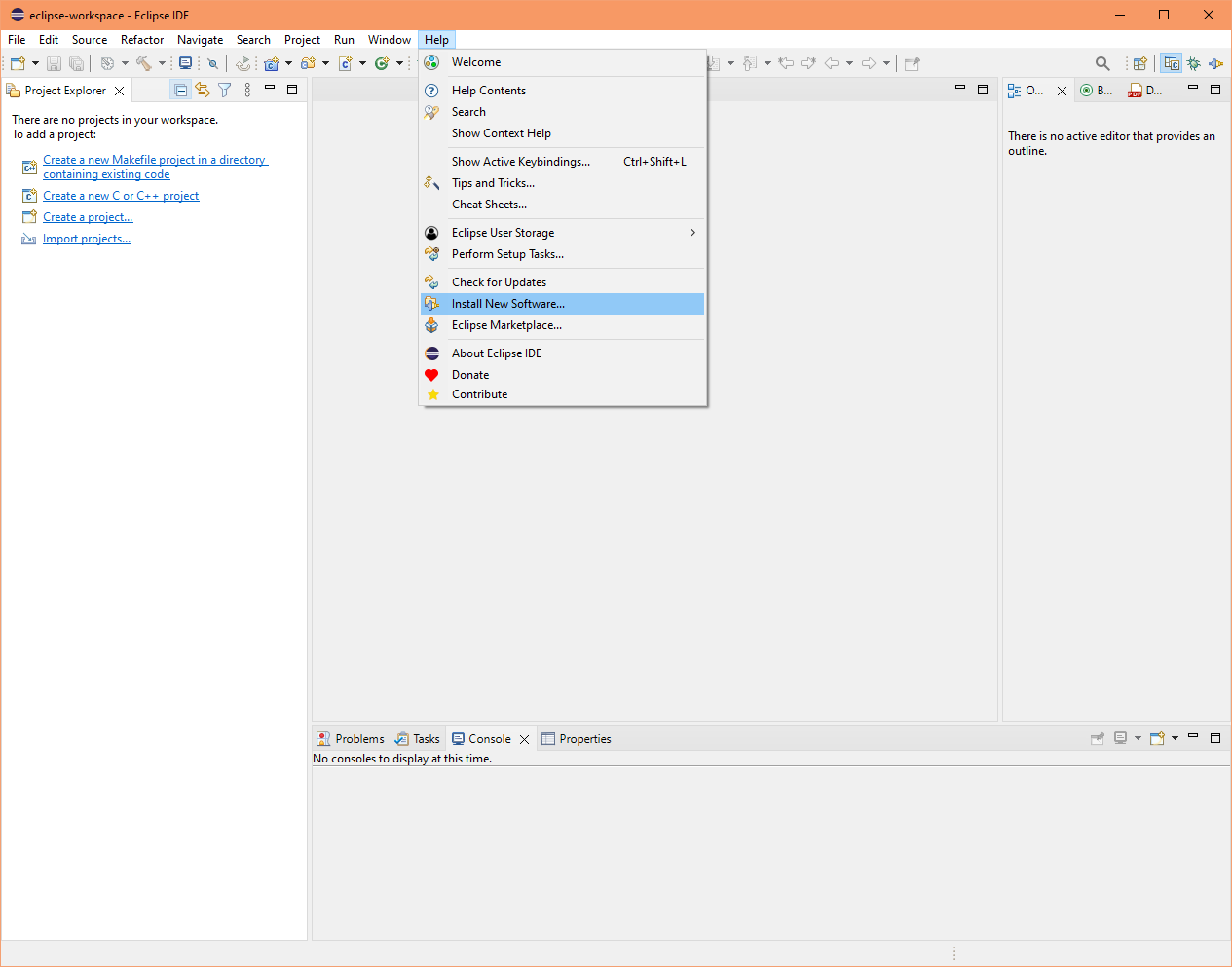Collapse All in Project Explorer toolbar
This screenshot has width=1232, height=967.
[x=181, y=90]
